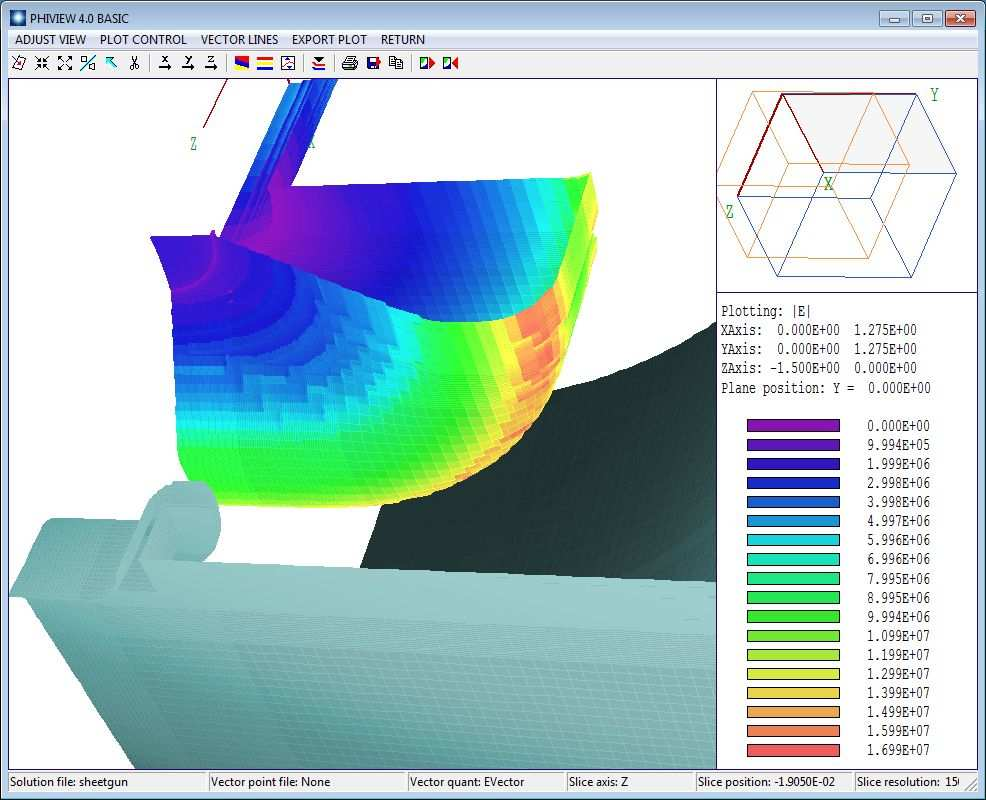Copy plot to clipboard icon

point(396,63)
